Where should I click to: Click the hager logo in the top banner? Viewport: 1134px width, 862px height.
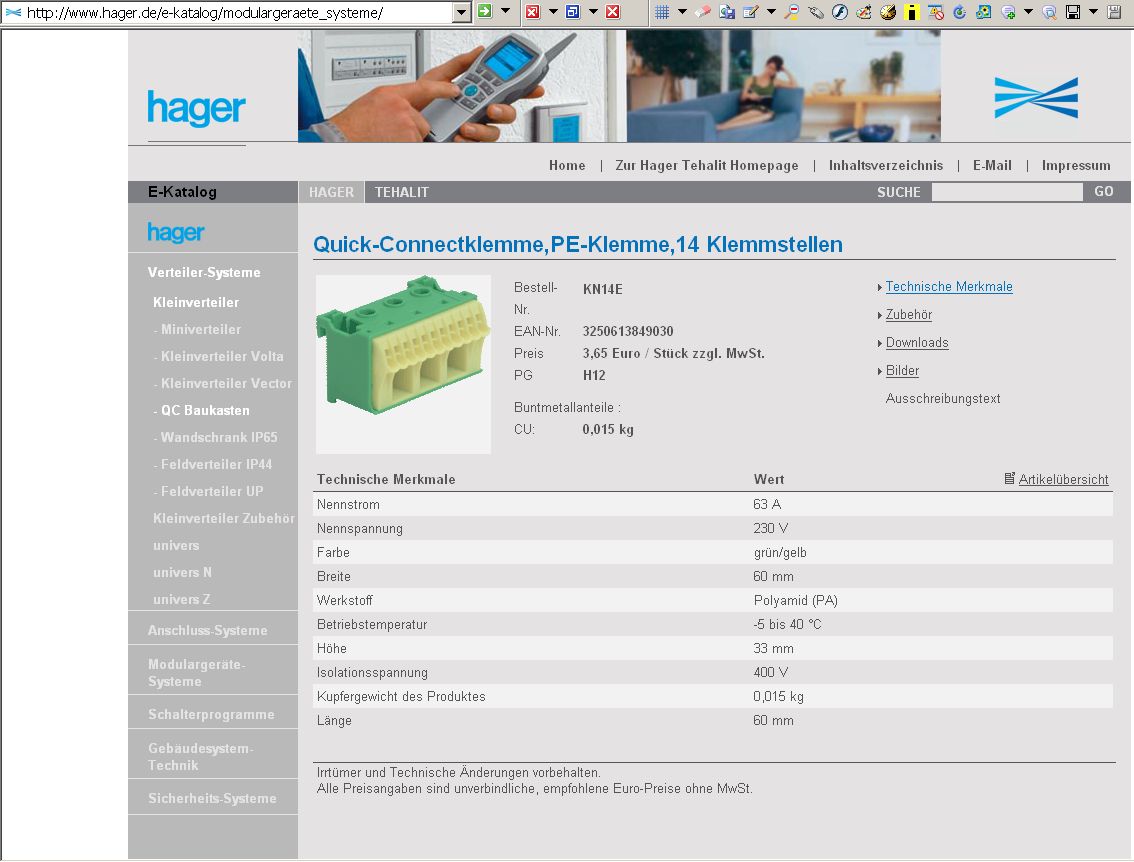tap(196, 108)
